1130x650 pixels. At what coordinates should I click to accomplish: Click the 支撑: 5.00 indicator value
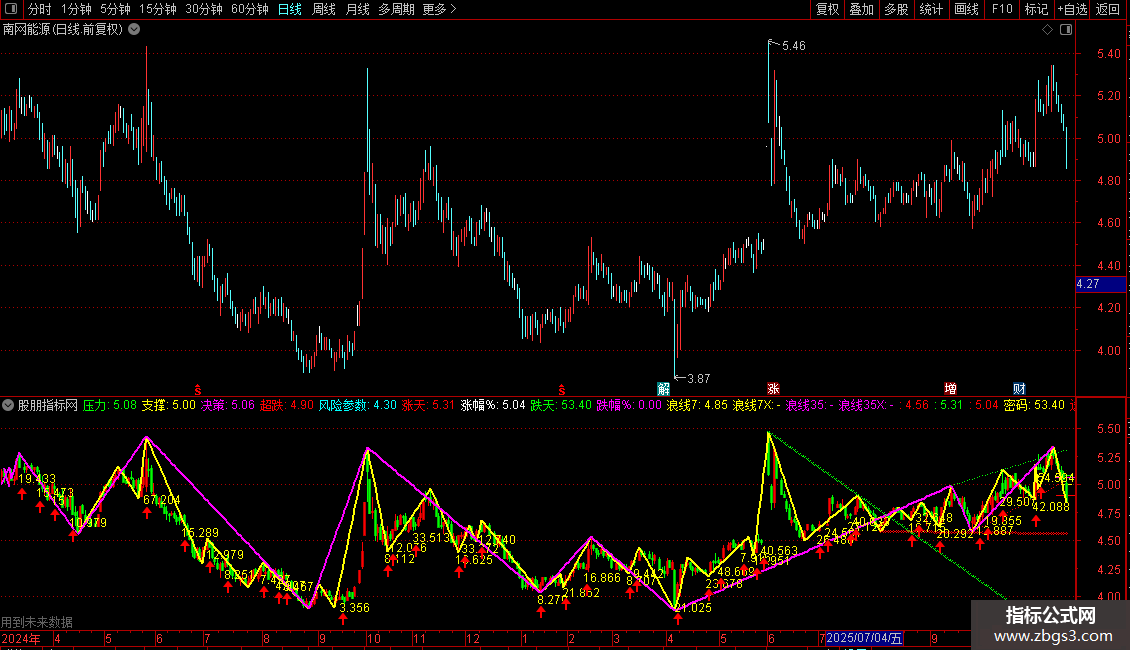169,405
